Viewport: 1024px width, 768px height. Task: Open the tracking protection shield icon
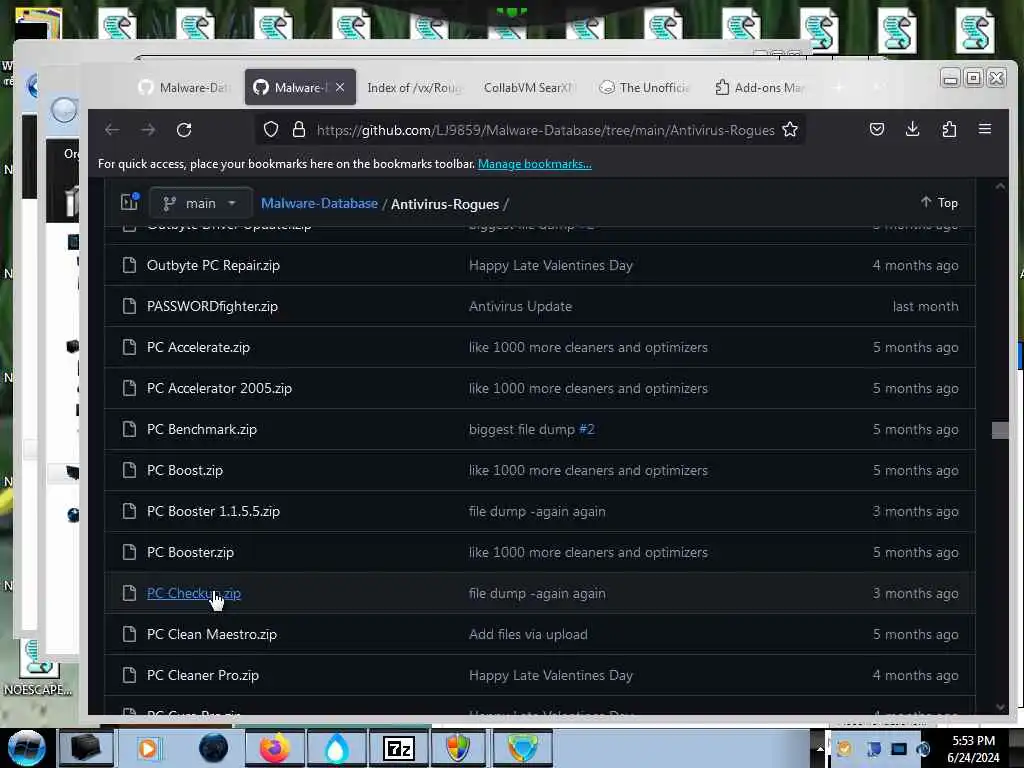coord(271,130)
